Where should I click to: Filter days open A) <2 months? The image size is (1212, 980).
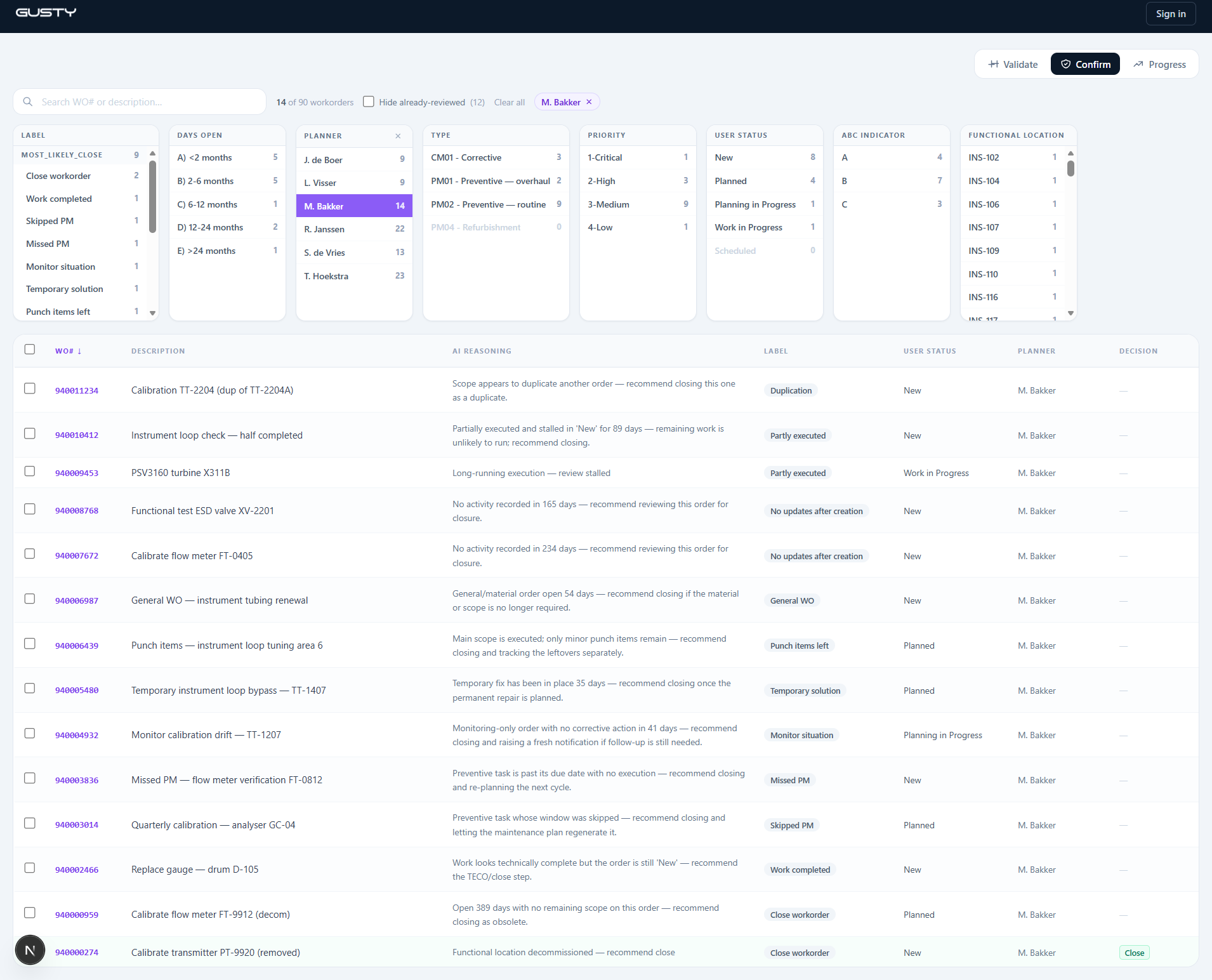coord(227,157)
